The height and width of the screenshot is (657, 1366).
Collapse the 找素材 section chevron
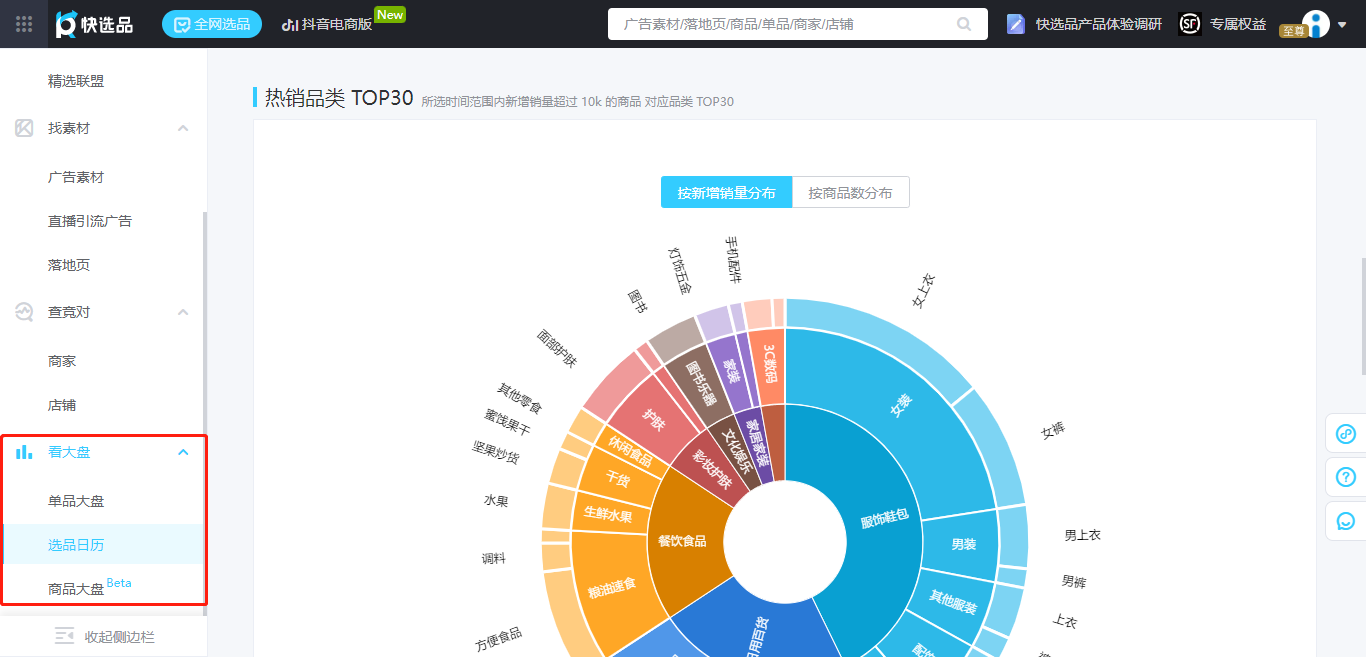click(183, 128)
